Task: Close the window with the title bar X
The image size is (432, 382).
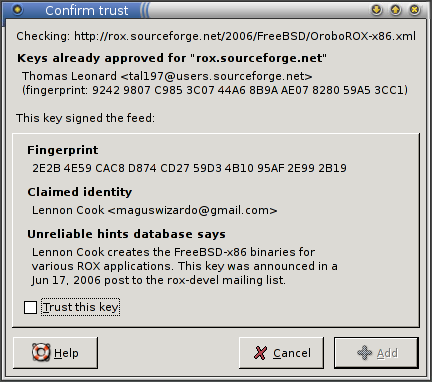Action: (415, 10)
